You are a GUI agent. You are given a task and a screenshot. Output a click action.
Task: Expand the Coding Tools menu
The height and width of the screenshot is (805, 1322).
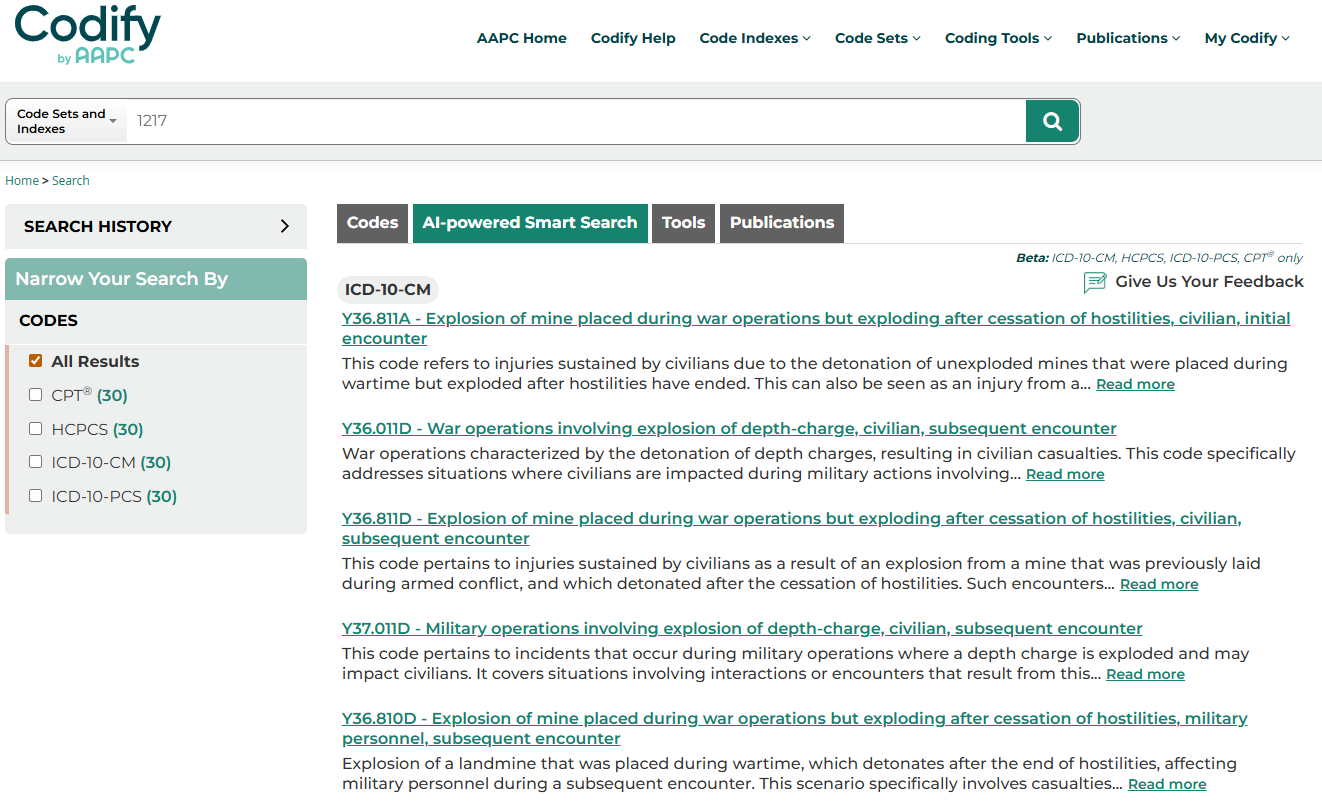(998, 38)
